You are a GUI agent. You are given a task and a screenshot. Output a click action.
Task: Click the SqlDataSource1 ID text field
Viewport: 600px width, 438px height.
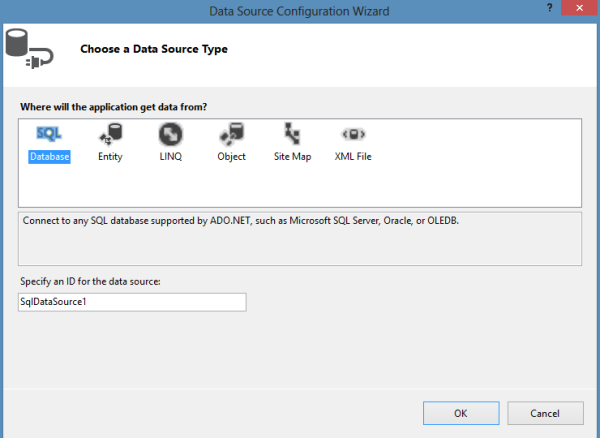131,301
